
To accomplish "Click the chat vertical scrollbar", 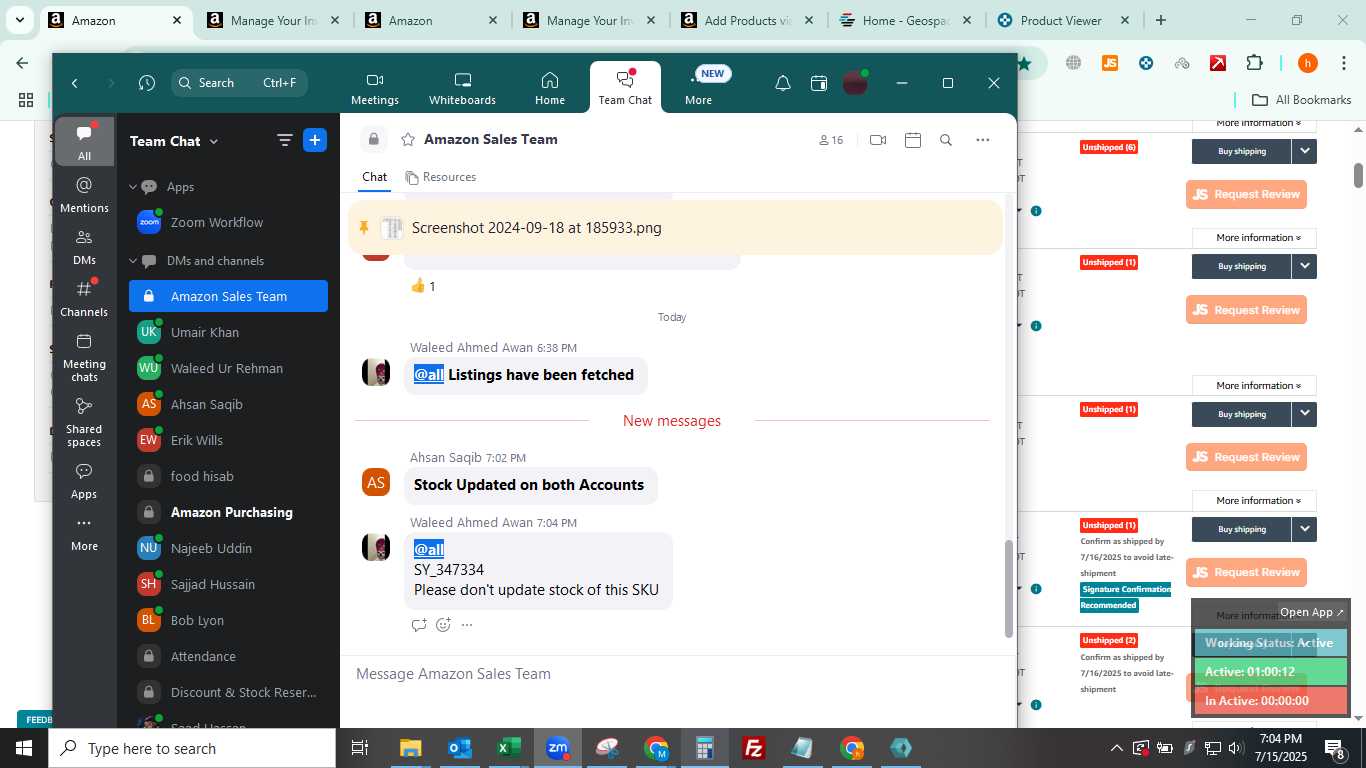I will click(1008, 588).
